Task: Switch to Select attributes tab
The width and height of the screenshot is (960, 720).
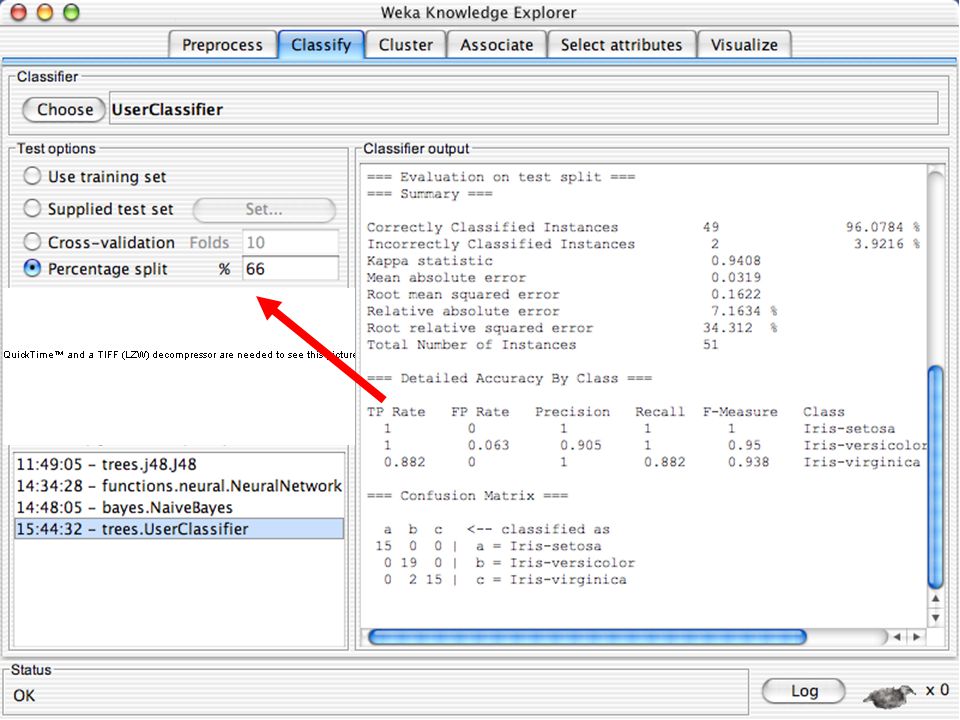Action: tap(621, 45)
